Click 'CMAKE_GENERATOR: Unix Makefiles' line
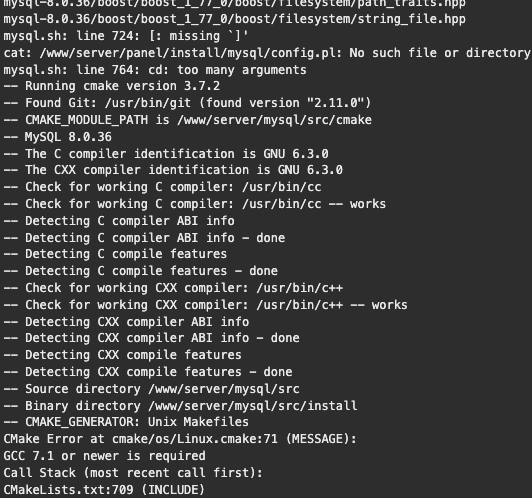The height and width of the screenshot is (498, 532). [126, 422]
